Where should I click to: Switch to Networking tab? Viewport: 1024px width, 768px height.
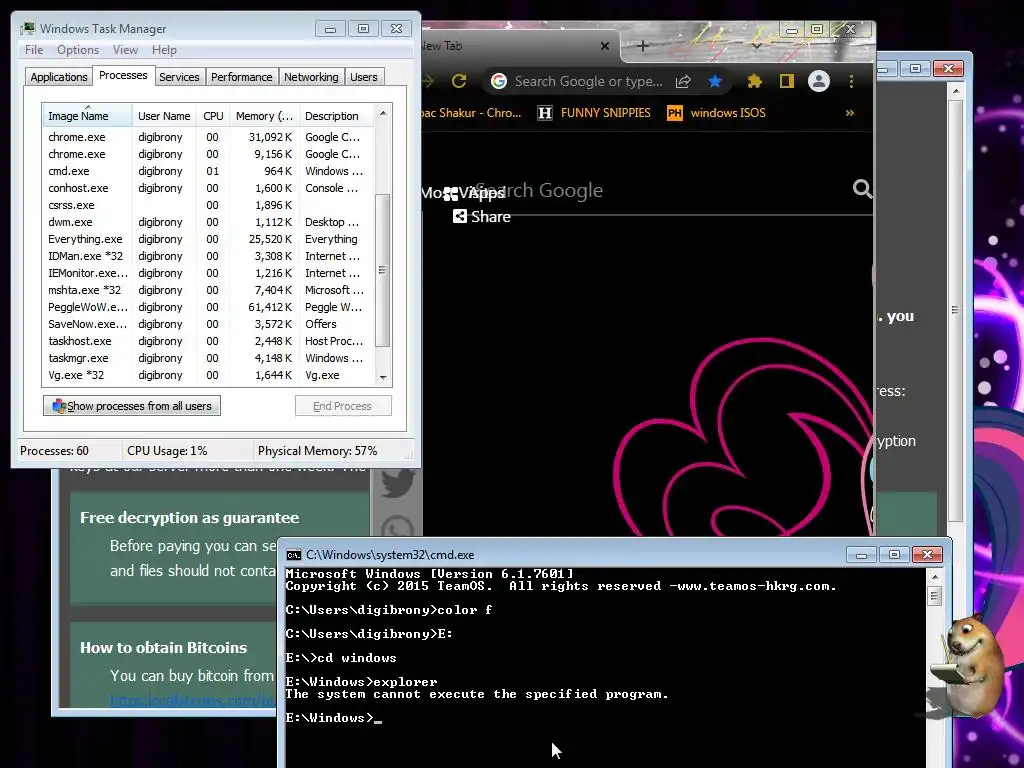pyautogui.click(x=311, y=77)
